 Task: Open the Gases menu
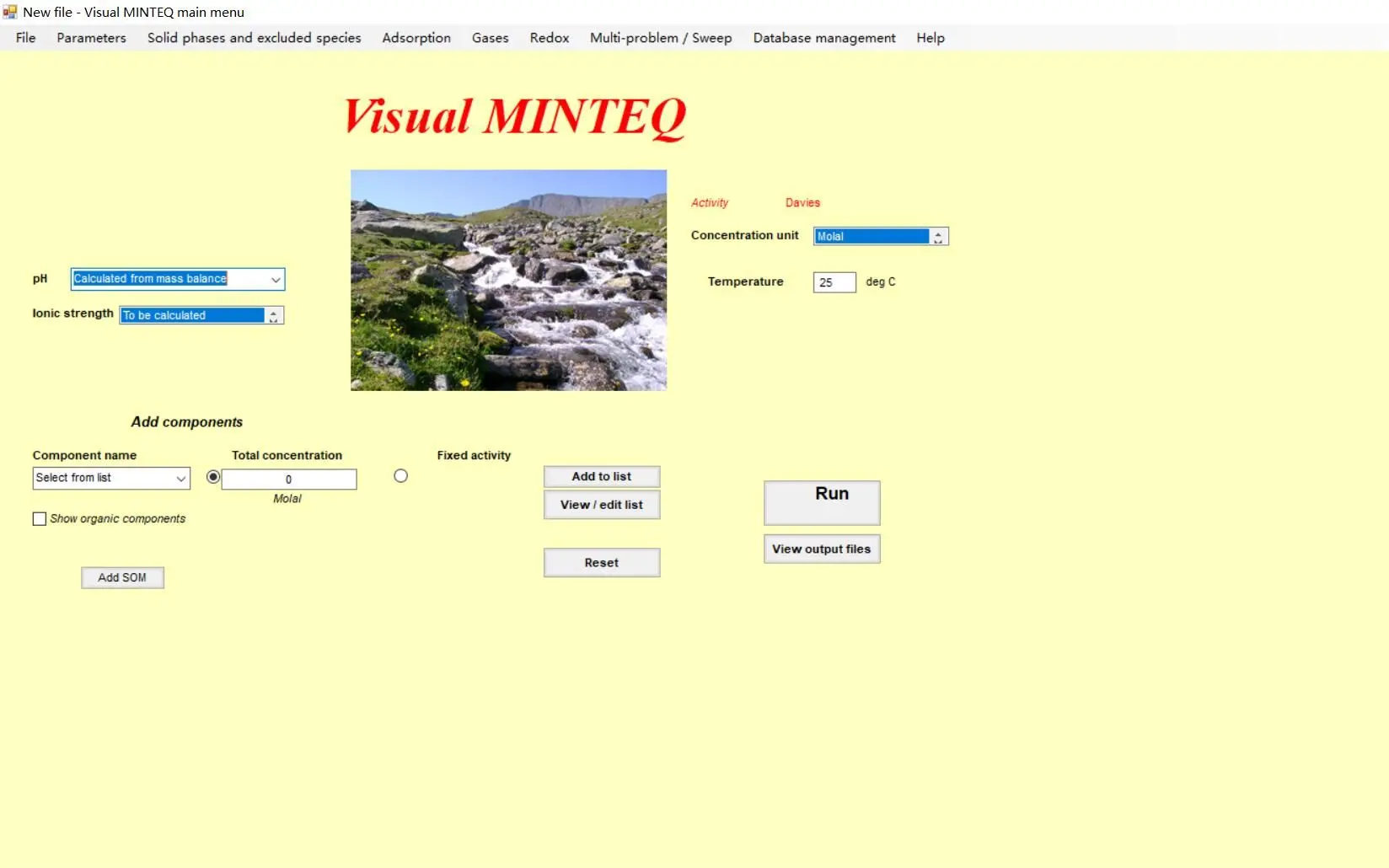(490, 38)
